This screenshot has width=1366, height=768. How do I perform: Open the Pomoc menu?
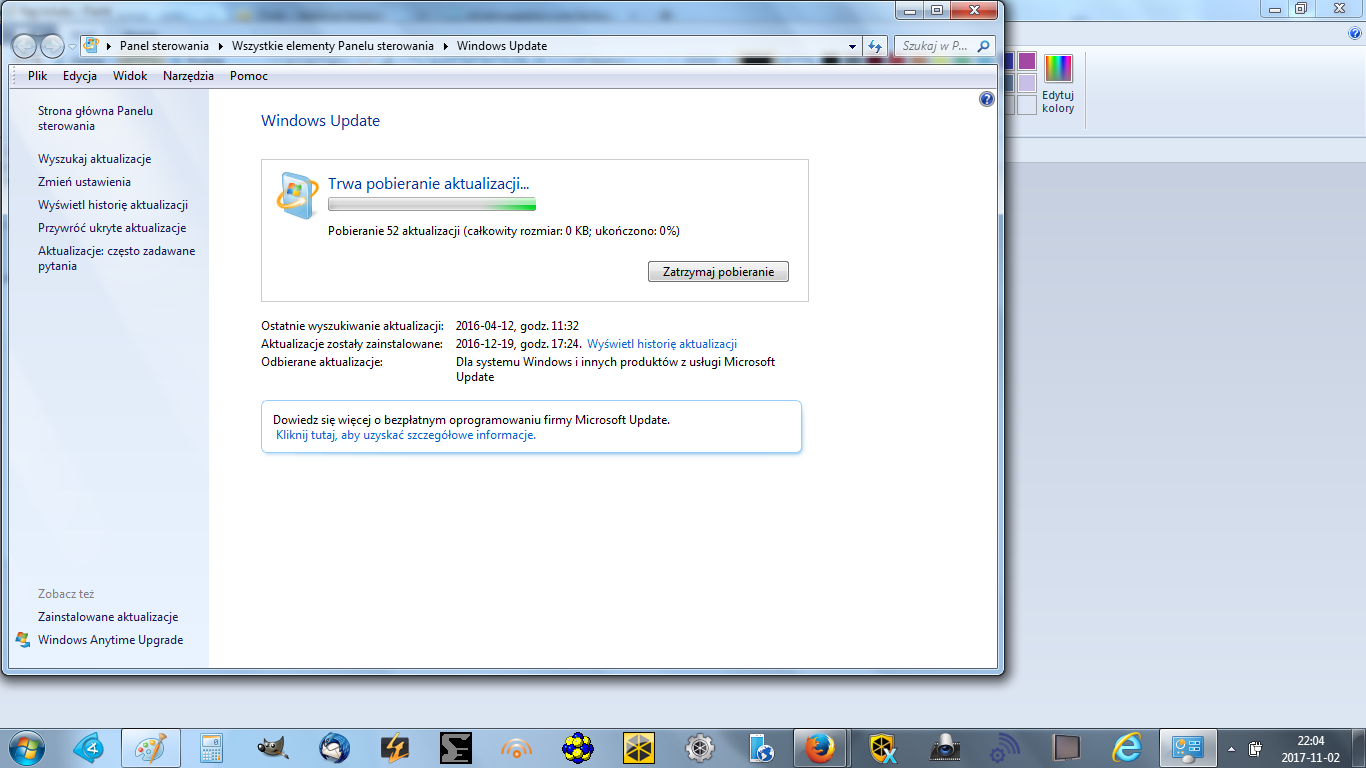tap(249, 76)
